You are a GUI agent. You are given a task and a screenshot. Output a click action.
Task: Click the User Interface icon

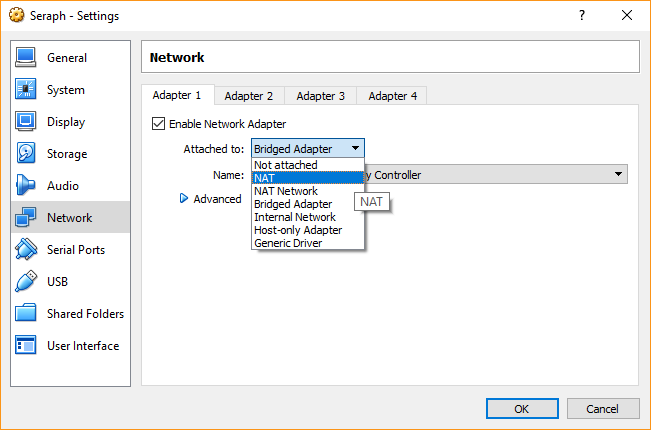tap(26, 346)
